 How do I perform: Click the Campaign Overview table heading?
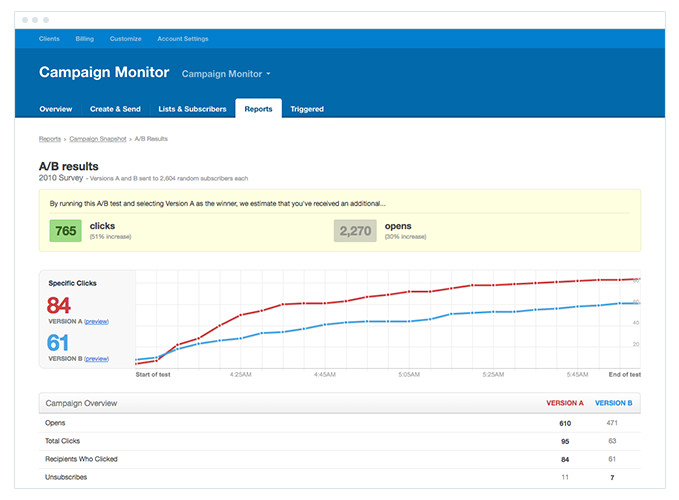tap(81, 403)
